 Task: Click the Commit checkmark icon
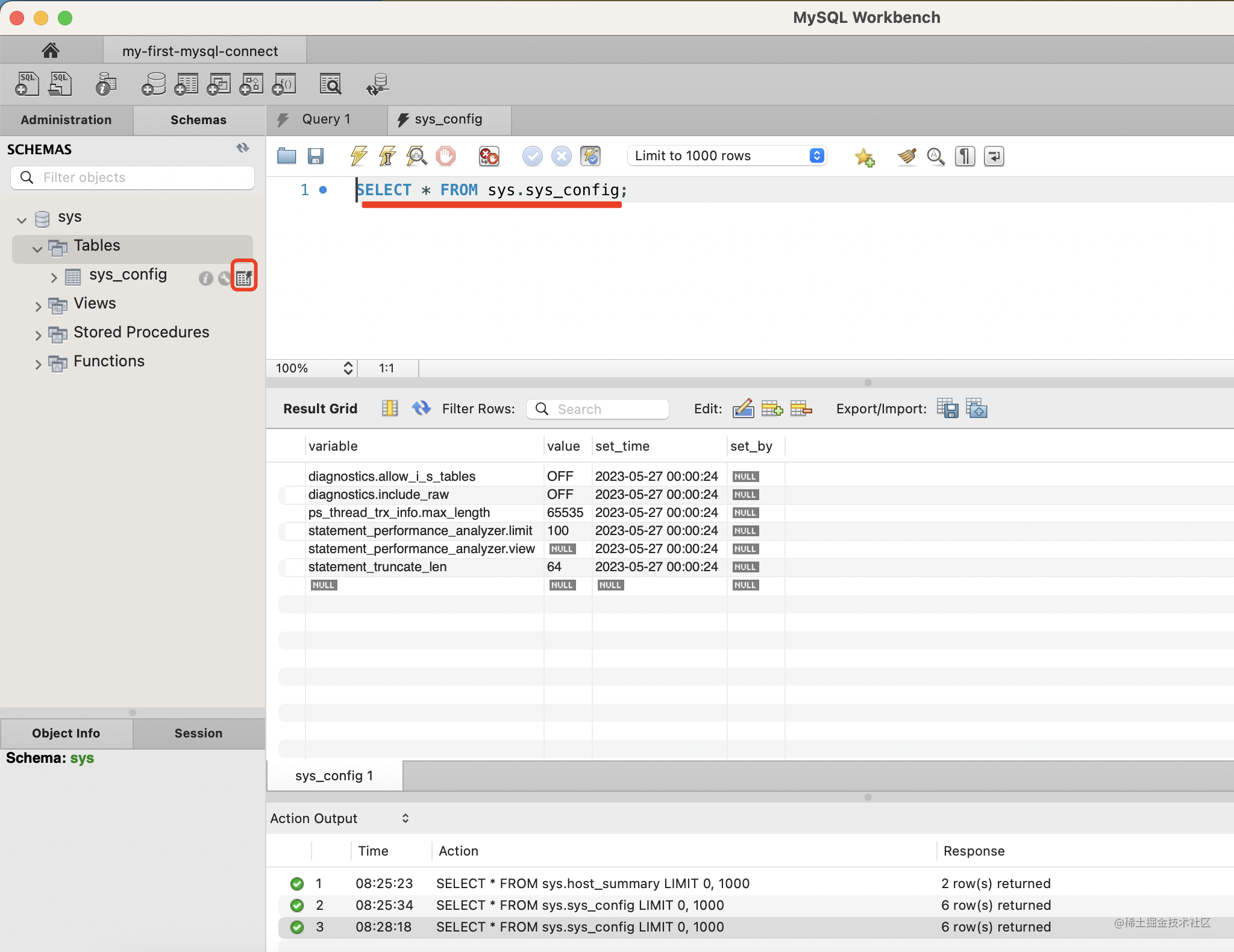[x=532, y=156]
